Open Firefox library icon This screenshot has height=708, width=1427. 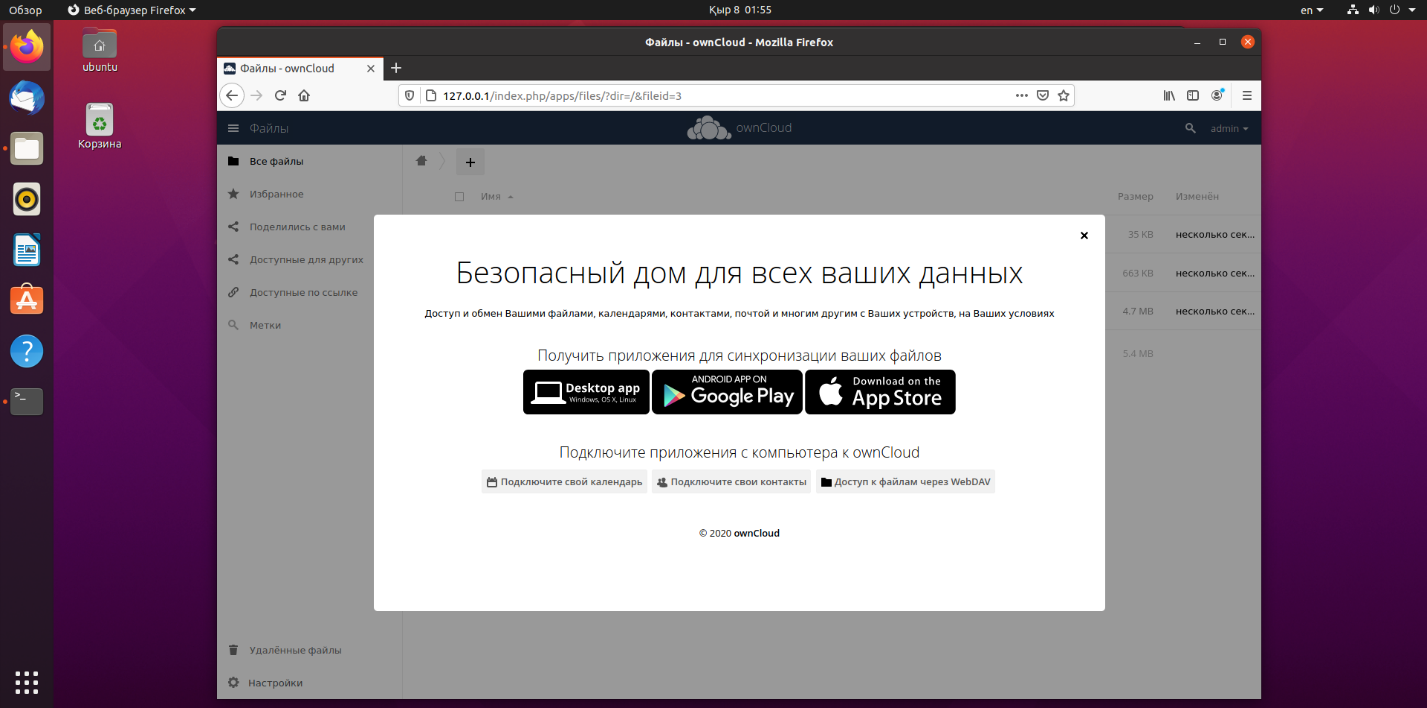pos(1169,96)
